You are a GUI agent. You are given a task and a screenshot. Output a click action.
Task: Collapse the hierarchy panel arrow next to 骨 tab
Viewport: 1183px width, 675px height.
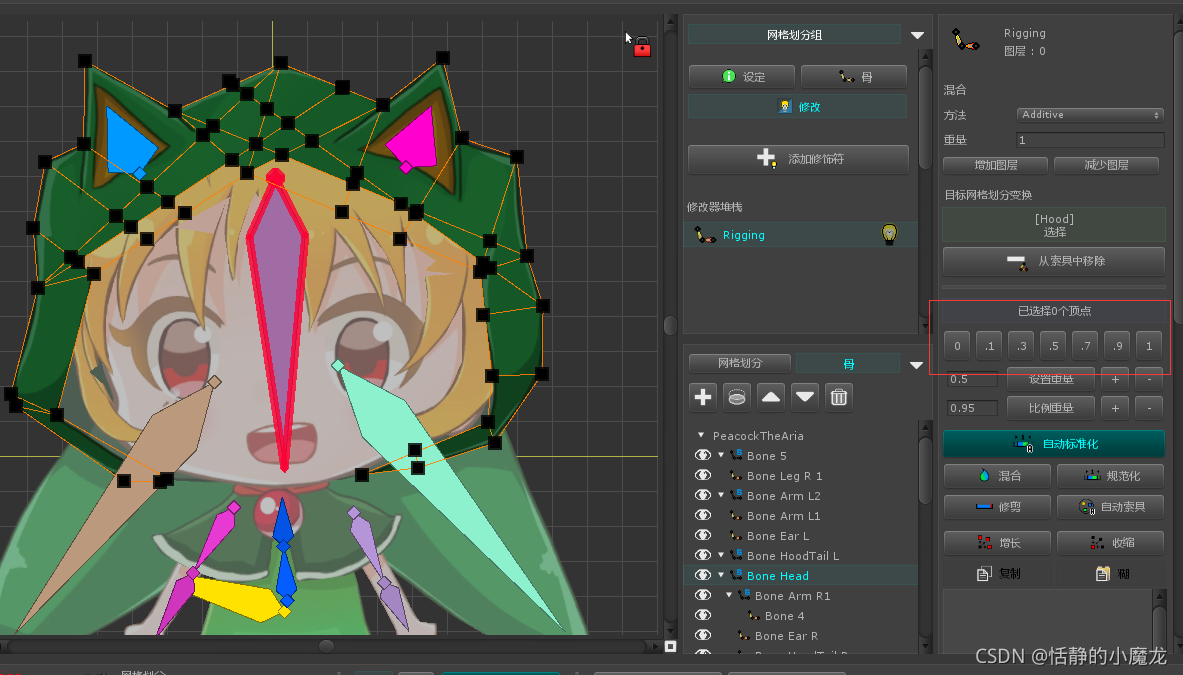917,365
